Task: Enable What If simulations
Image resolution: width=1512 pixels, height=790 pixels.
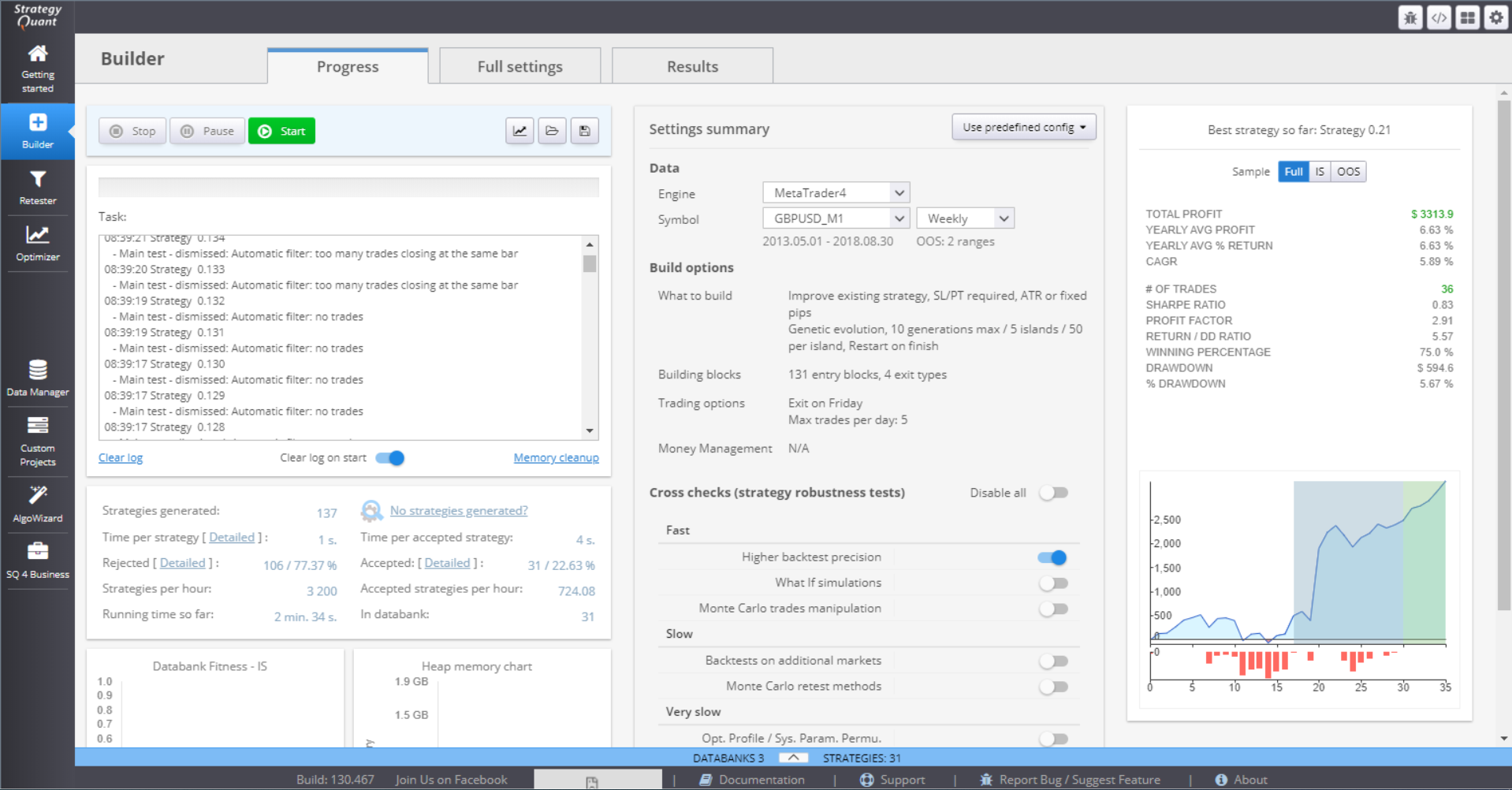Action: [x=1053, y=583]
